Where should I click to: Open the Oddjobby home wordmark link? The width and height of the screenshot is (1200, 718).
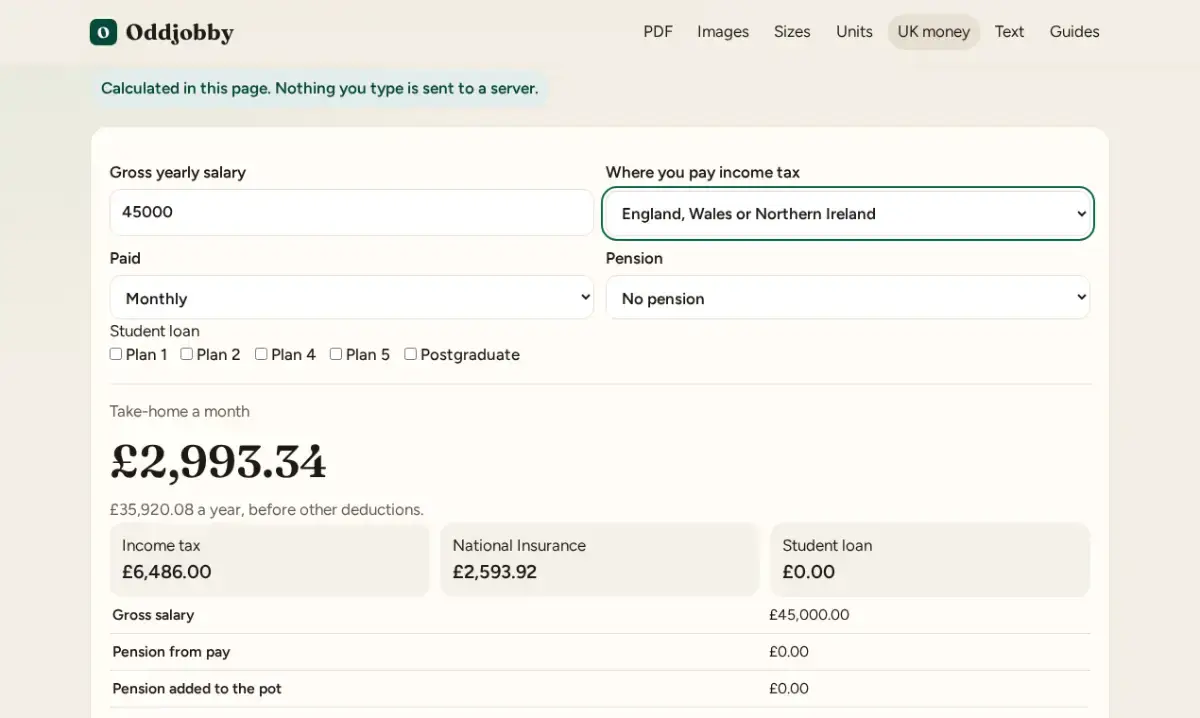pos(179,32)
